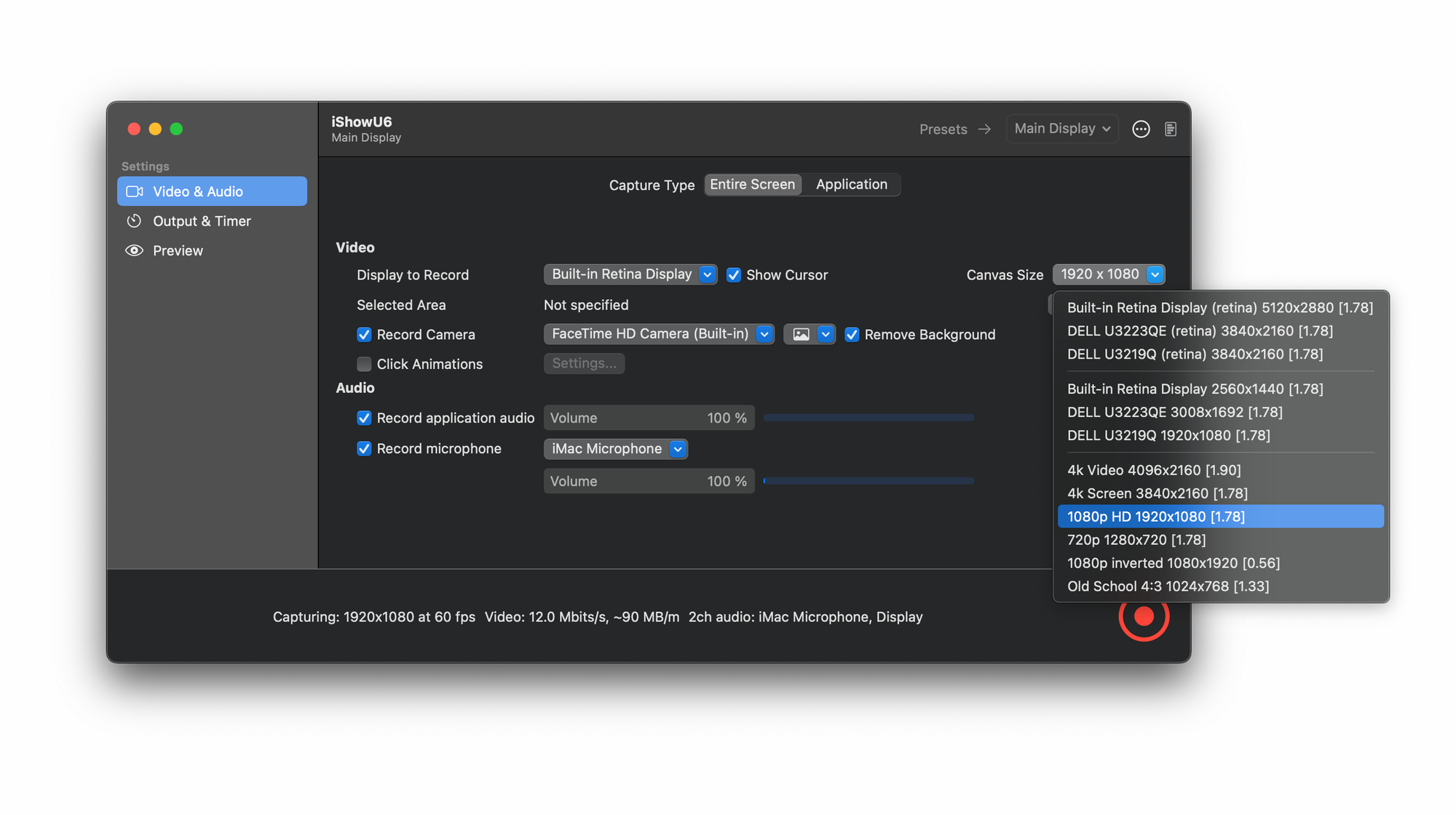Choose DELL U3219Q (retina) 3840x2160
The height and width of the screenshot is (815, 1456).
coord(1220,354)
